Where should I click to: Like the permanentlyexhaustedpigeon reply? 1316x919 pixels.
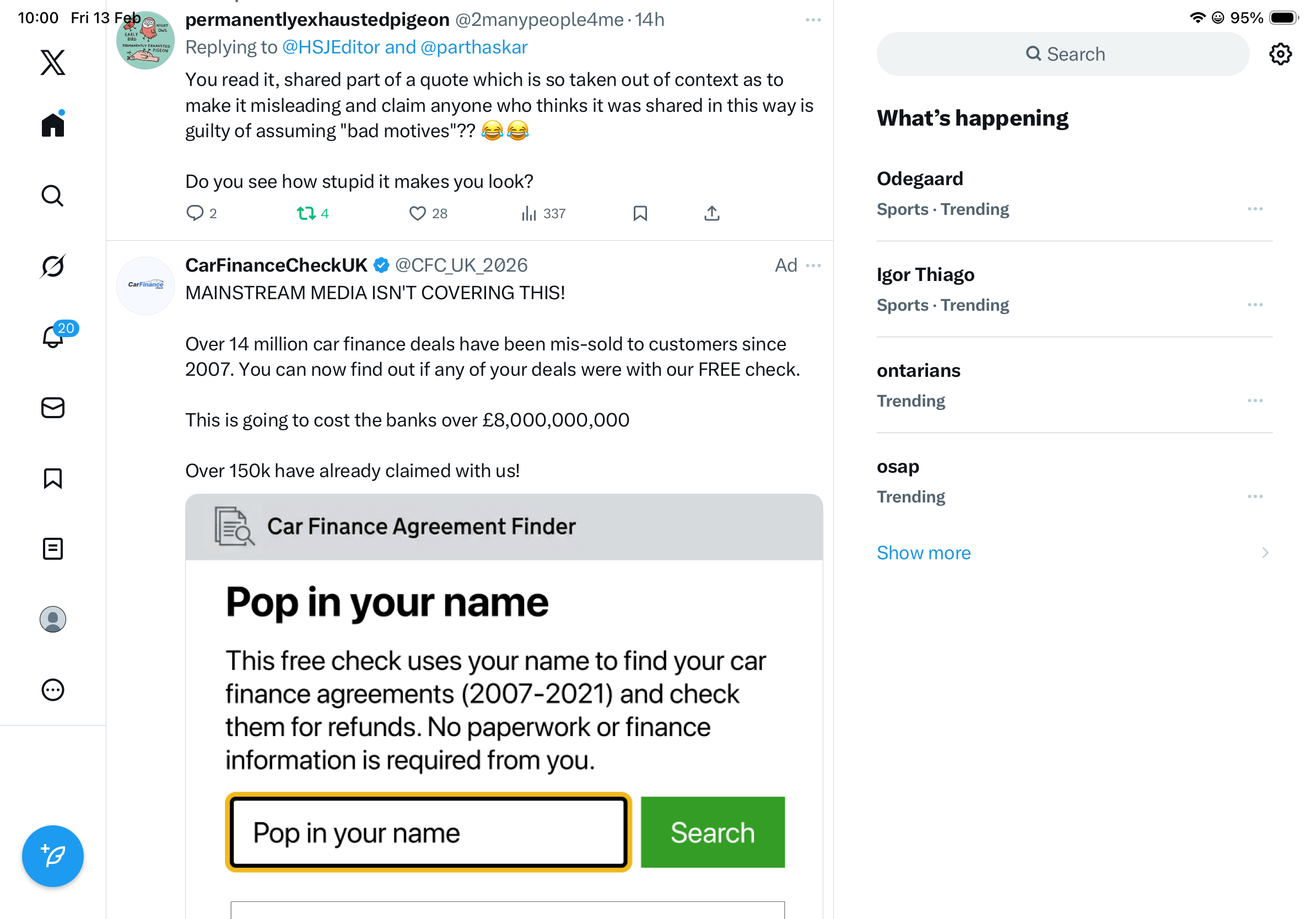tap(417, 214)
